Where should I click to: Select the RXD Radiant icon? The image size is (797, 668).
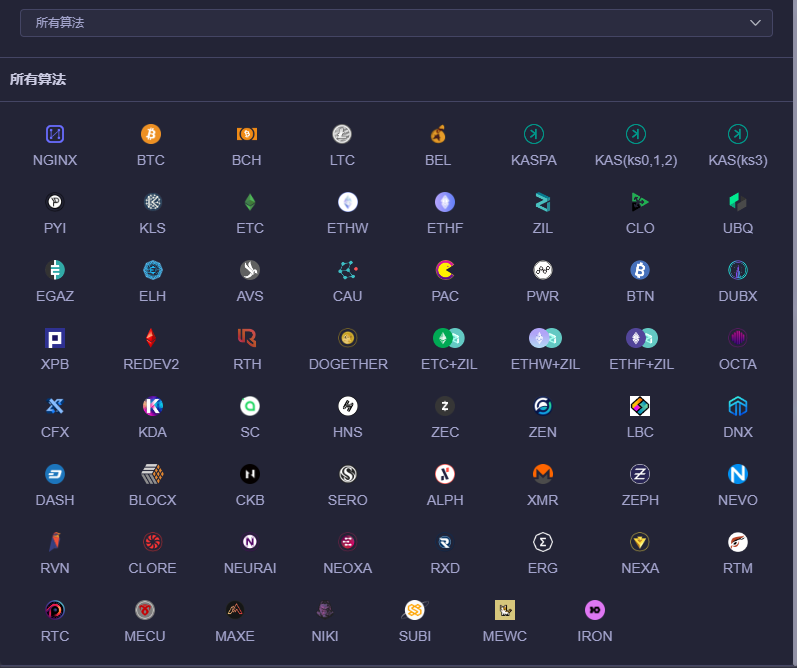(x=445, y=542)
